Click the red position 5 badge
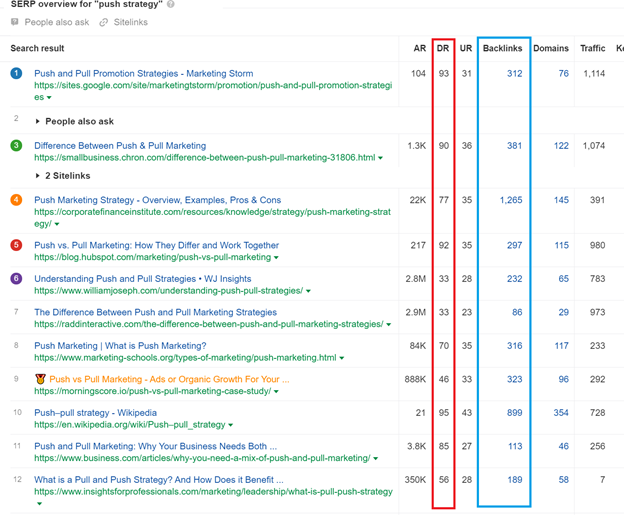 point(16,245)
